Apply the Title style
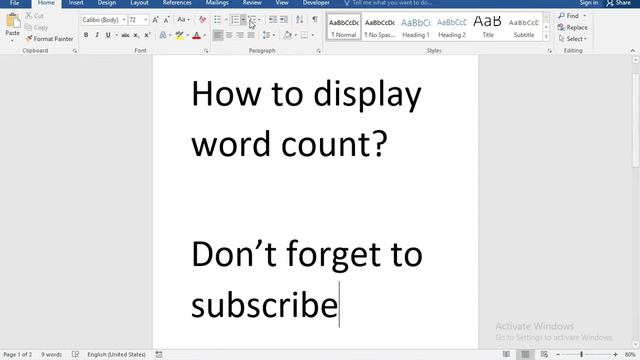 [x=487, y=27]
